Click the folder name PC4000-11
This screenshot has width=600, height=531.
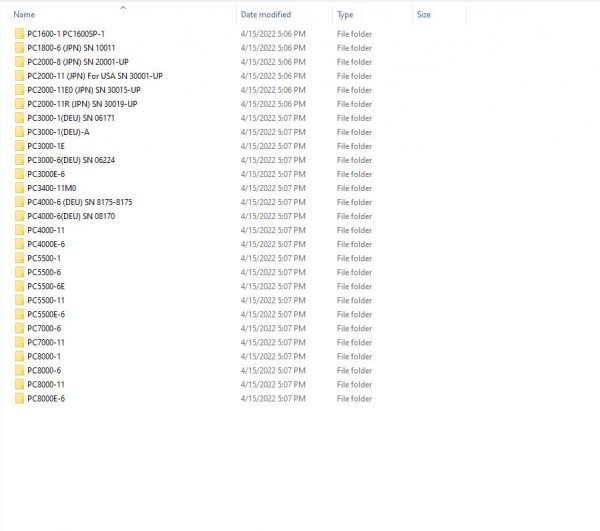(x=46, y=230)
